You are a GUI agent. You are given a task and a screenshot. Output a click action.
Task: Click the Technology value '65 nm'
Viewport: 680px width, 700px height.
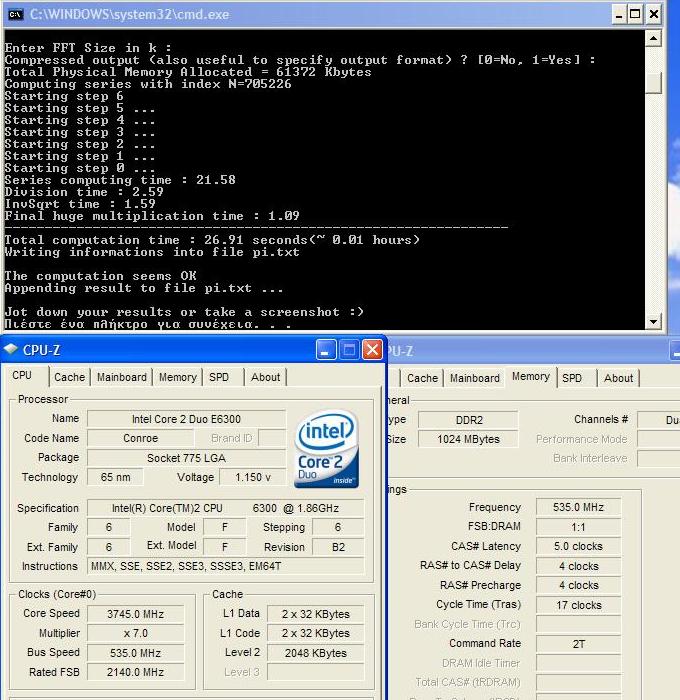pyautogui.click(x=115, y=477)
